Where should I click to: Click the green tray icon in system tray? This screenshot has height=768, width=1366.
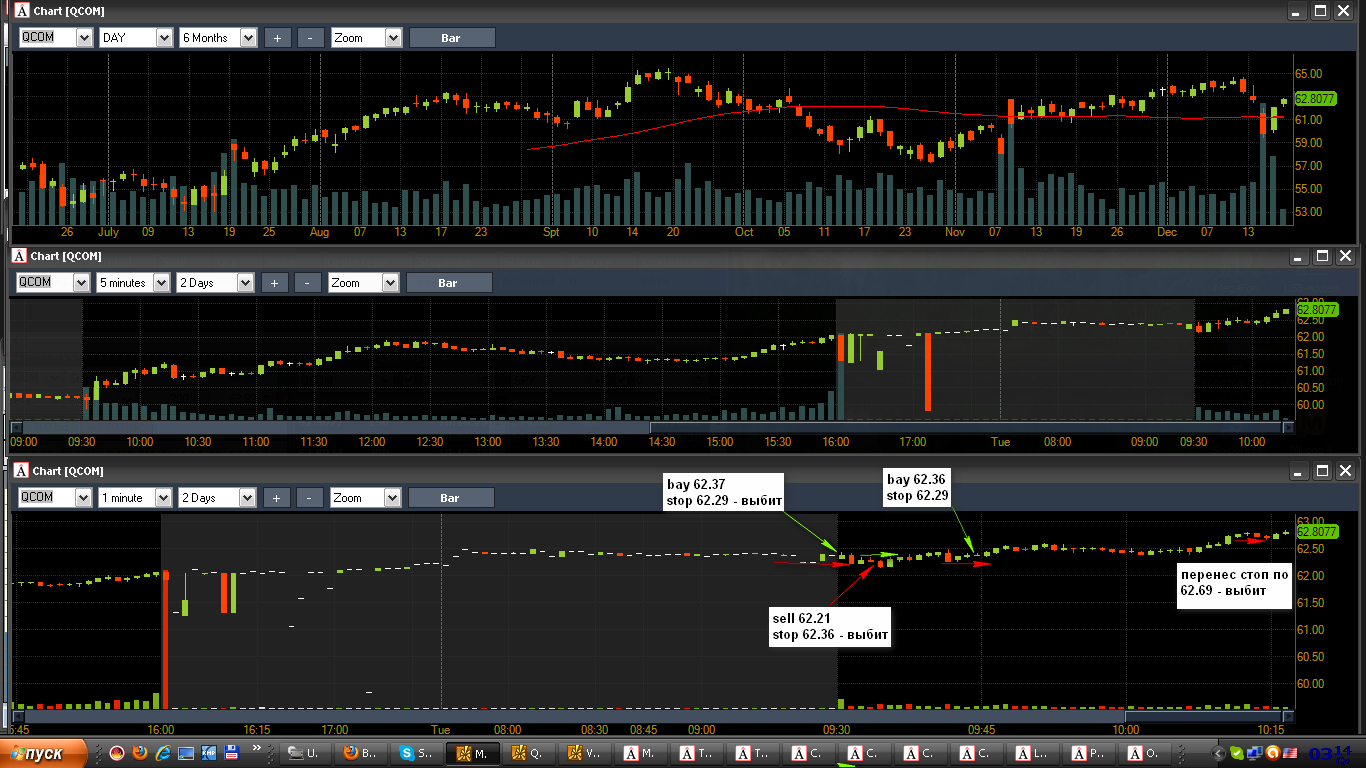(1238, 753)
